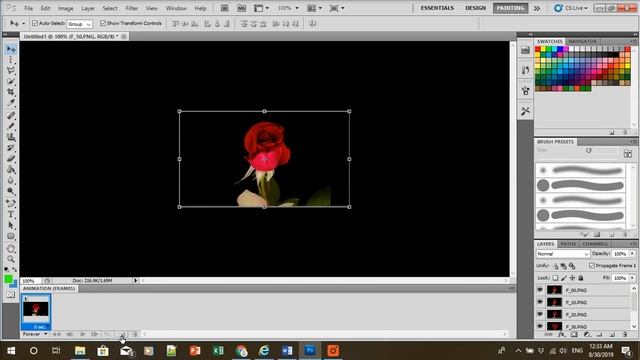Lock transparent pixels
640x360 pixels.
coord(555,278)
